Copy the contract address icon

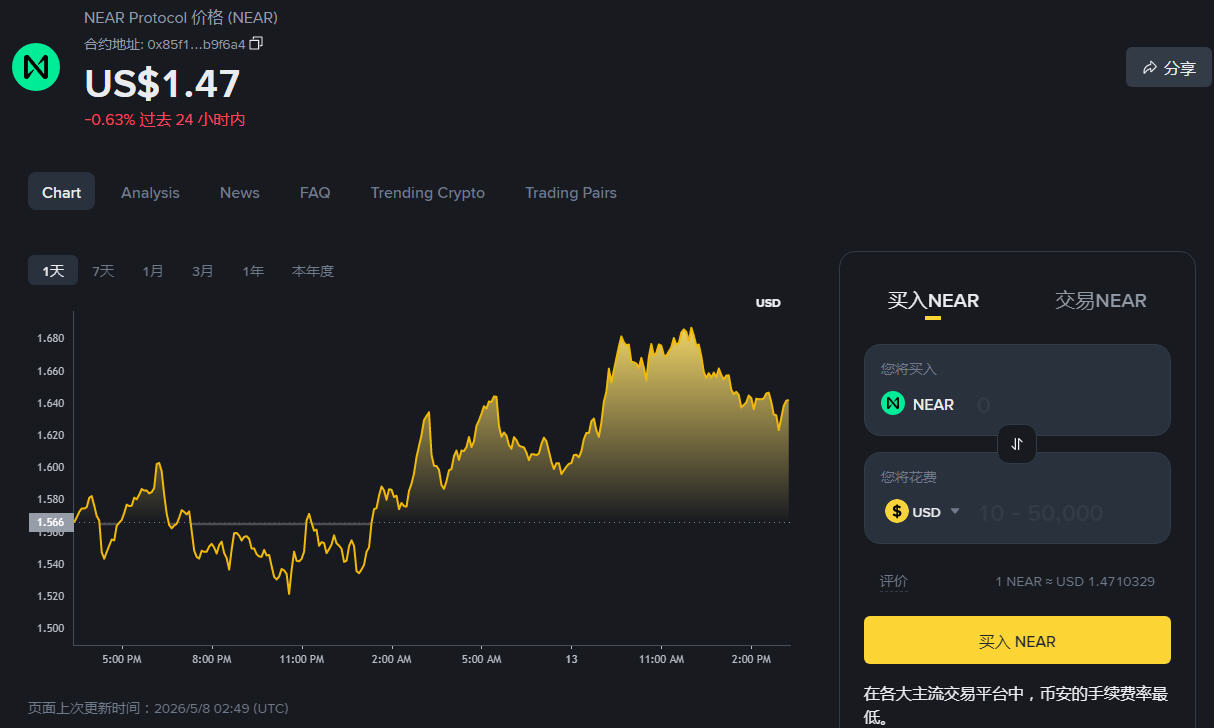click(x=256, y=43)
